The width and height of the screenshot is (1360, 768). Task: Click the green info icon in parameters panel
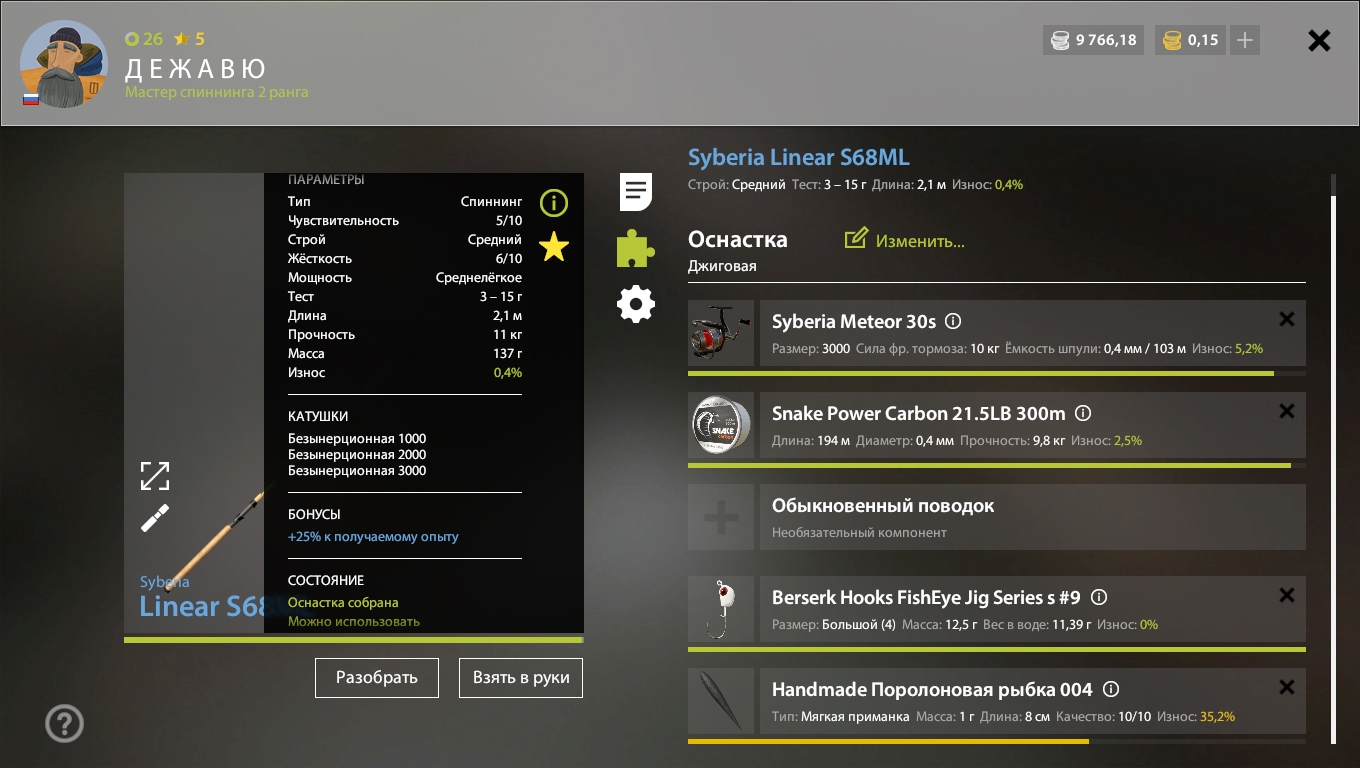click(x=553, y=203)
